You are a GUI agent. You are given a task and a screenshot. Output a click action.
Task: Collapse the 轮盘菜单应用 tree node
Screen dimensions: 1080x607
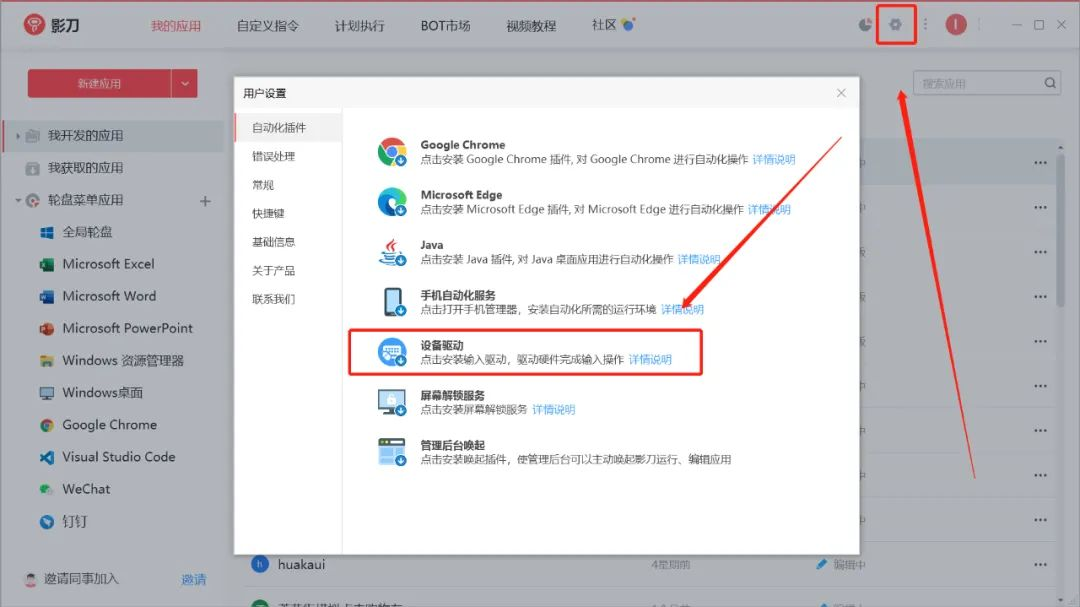[x=18, y=200]
